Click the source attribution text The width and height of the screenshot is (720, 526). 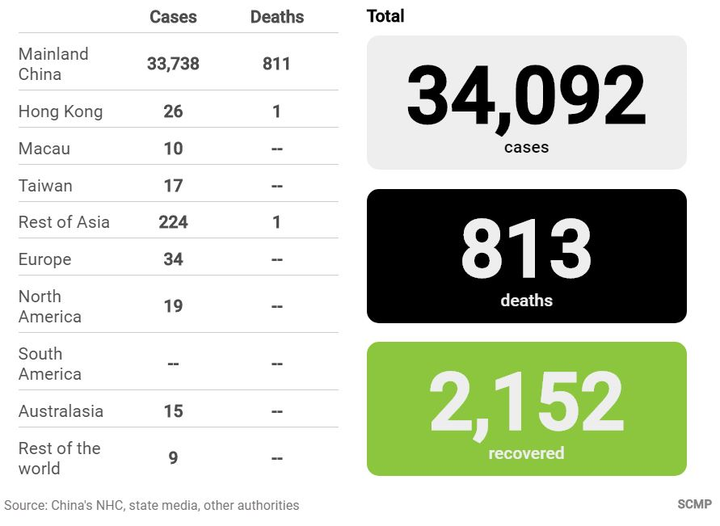pos(151,505)
